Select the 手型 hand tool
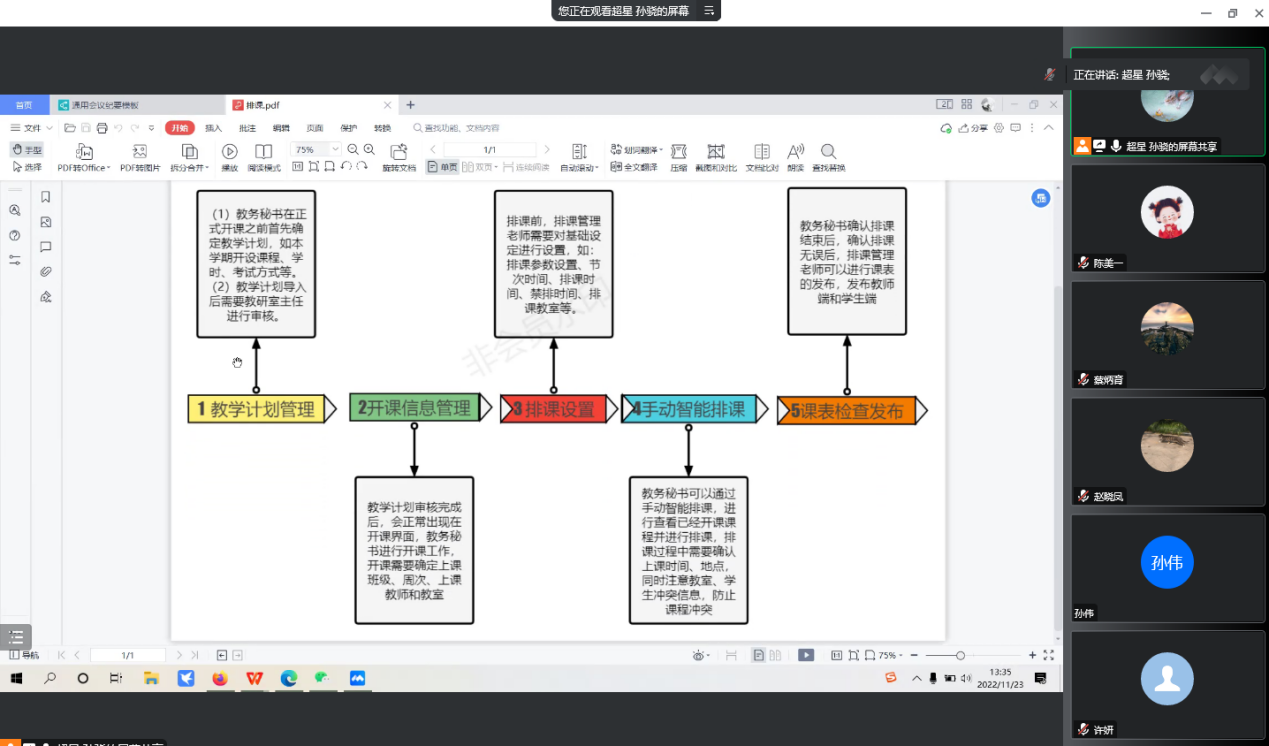The width and height of the screenshot is (1269, 746). [27, 149]
